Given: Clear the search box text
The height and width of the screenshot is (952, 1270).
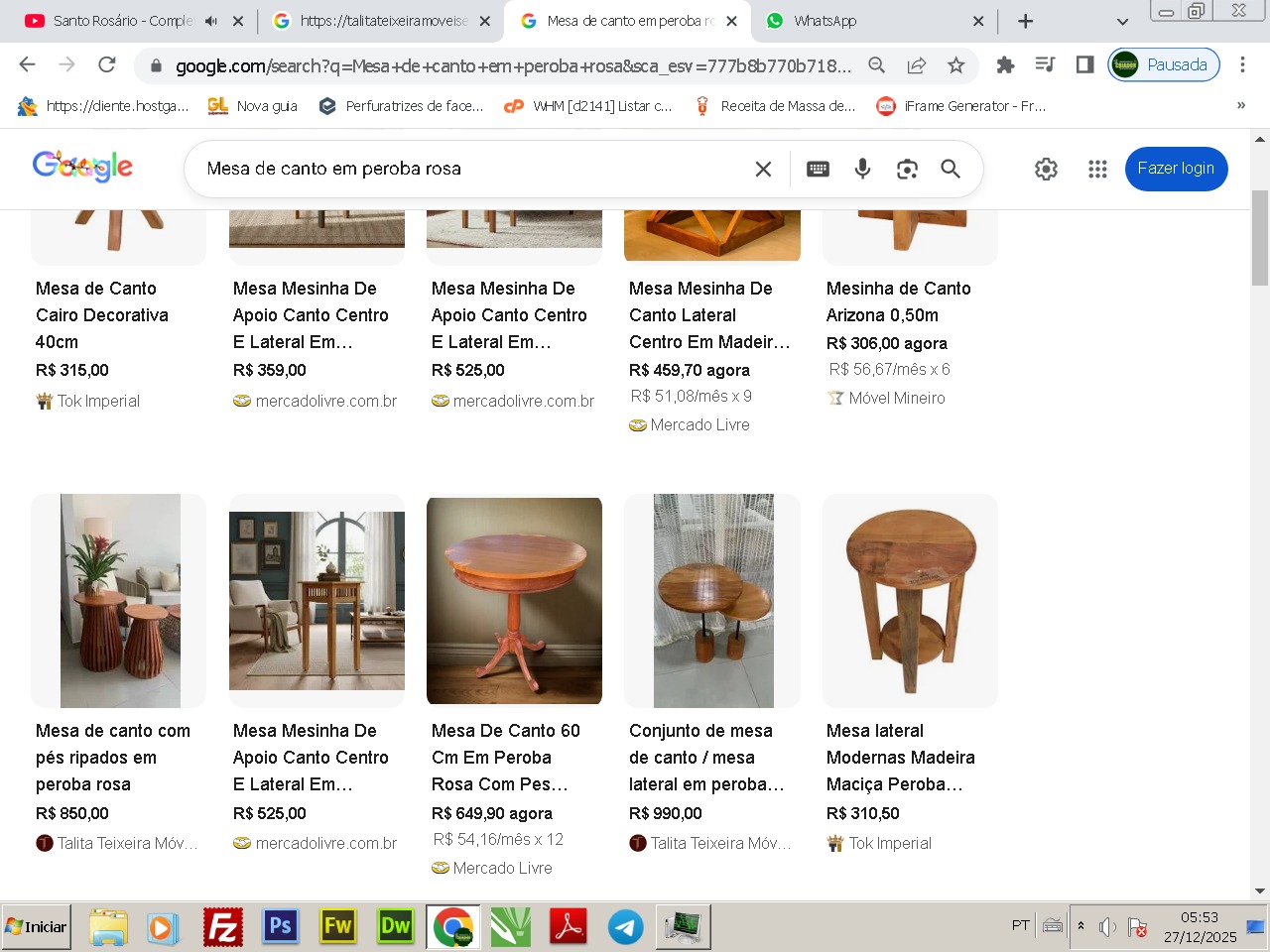Looking at the screenshot, I should pyautogui.click(x=763, y=169).
